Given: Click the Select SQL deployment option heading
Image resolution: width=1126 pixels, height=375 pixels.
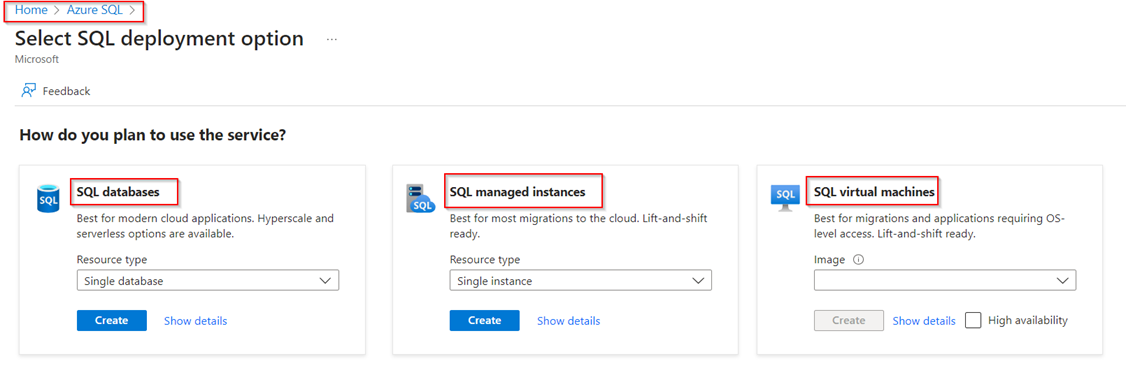Looking at the screenshot, I should [159, 39].
